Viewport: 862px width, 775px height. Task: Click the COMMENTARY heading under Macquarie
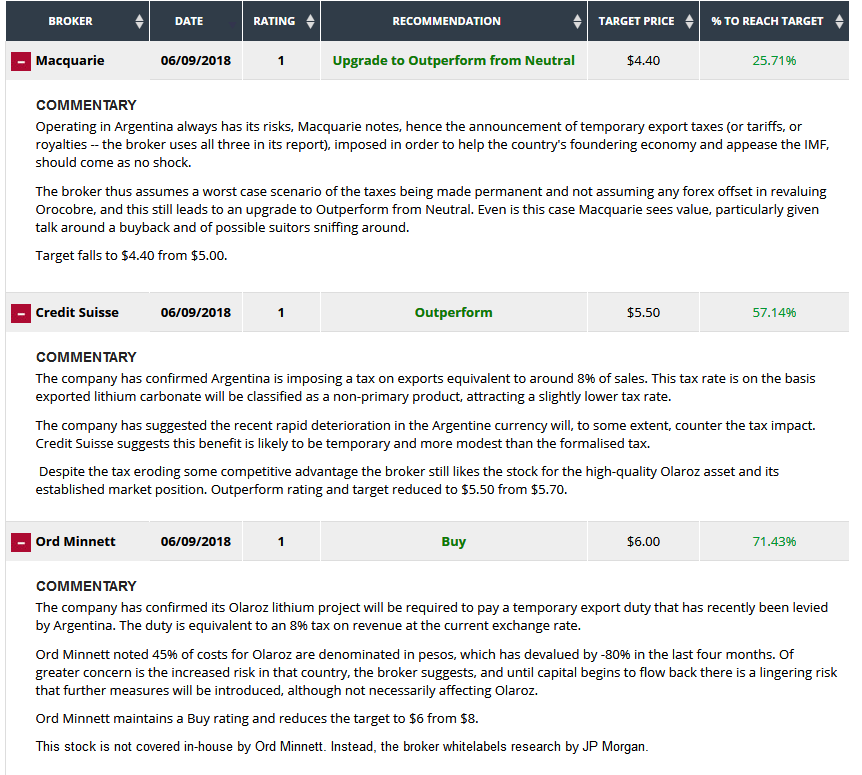[86, 105]
